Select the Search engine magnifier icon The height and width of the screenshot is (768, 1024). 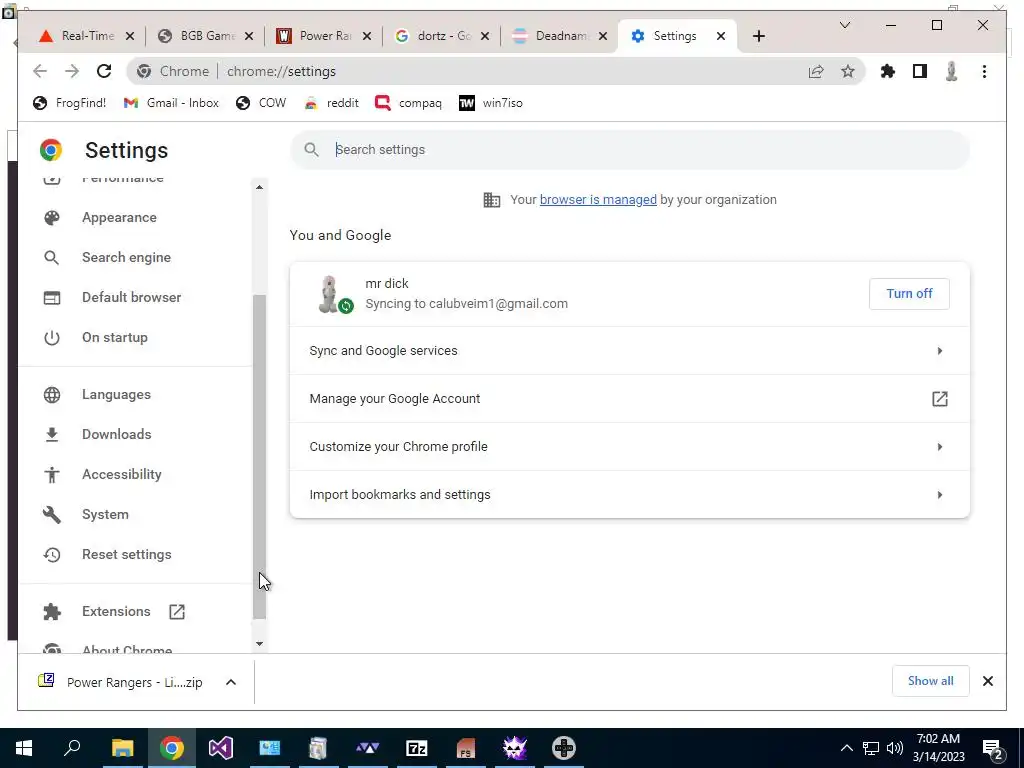[52, 257]
